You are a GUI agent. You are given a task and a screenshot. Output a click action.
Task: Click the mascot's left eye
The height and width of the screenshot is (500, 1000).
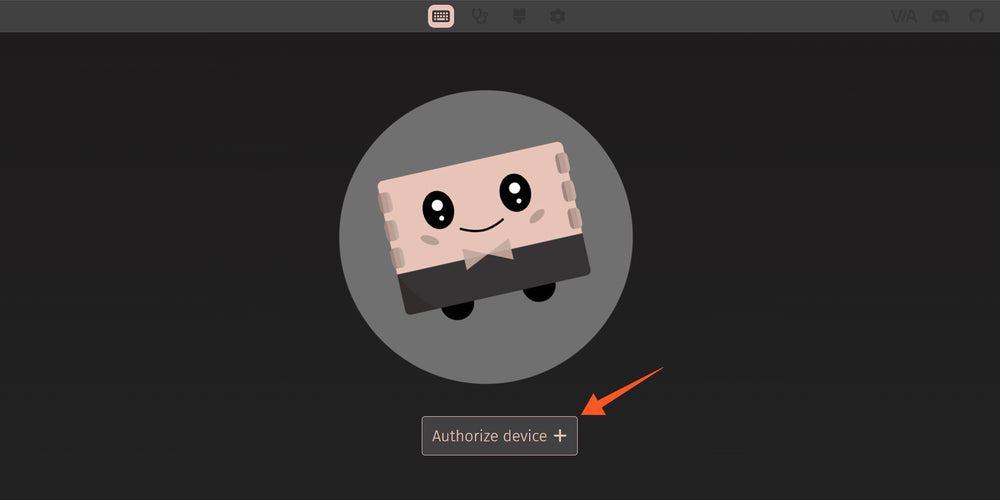438,209
